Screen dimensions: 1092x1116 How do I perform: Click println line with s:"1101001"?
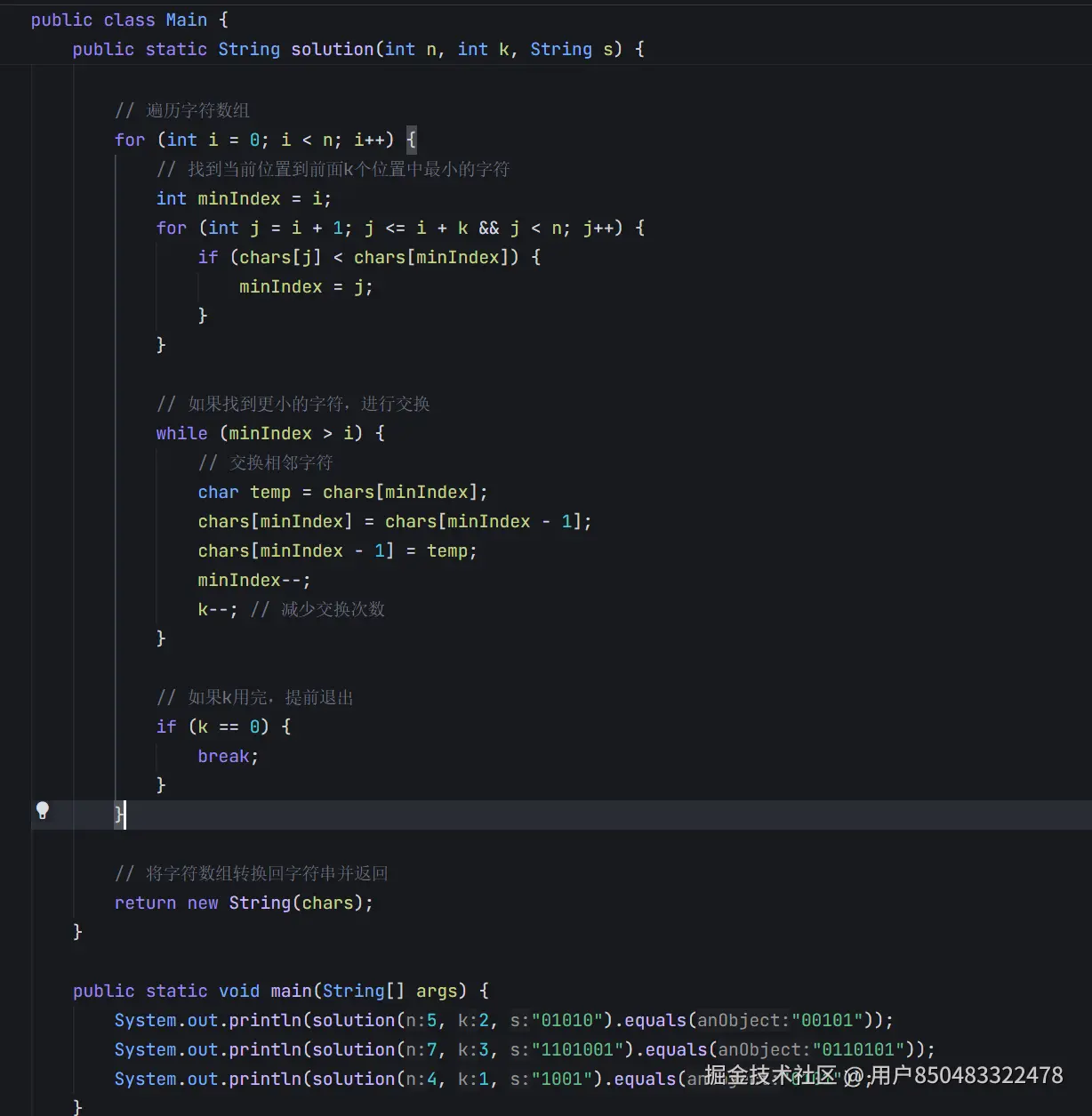point(525,1049)
